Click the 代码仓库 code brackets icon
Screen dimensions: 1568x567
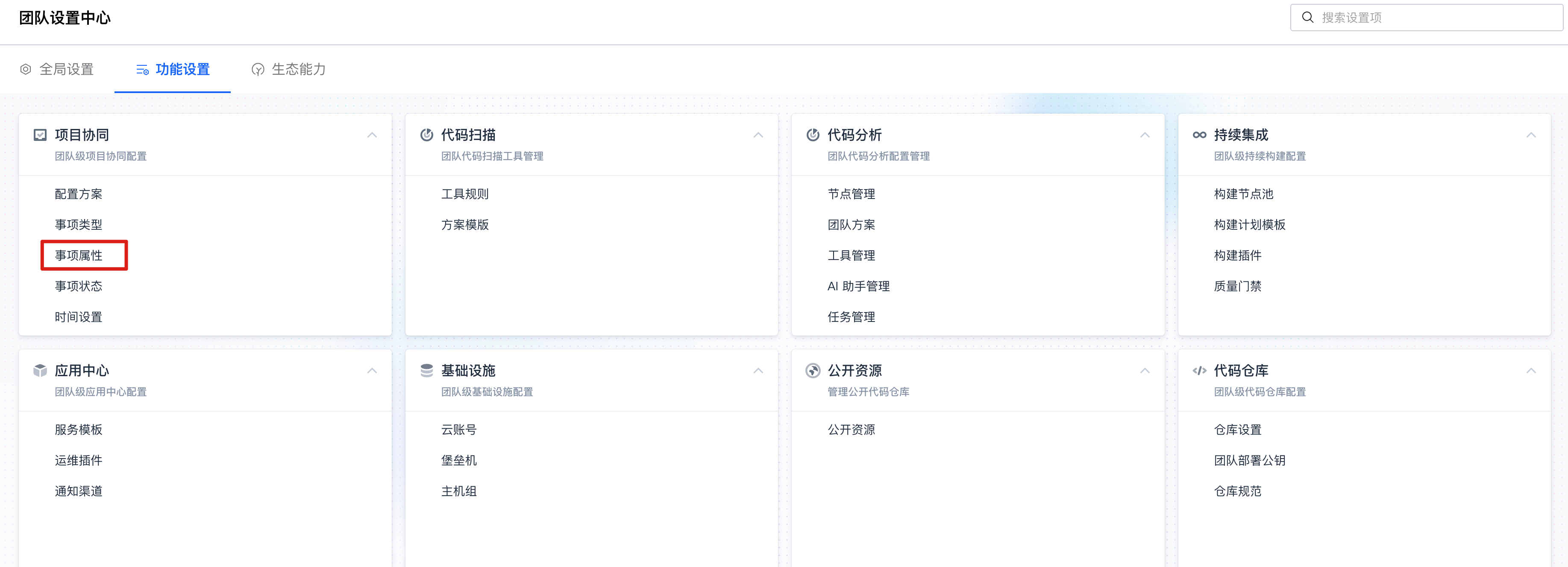pos(1199,371)
